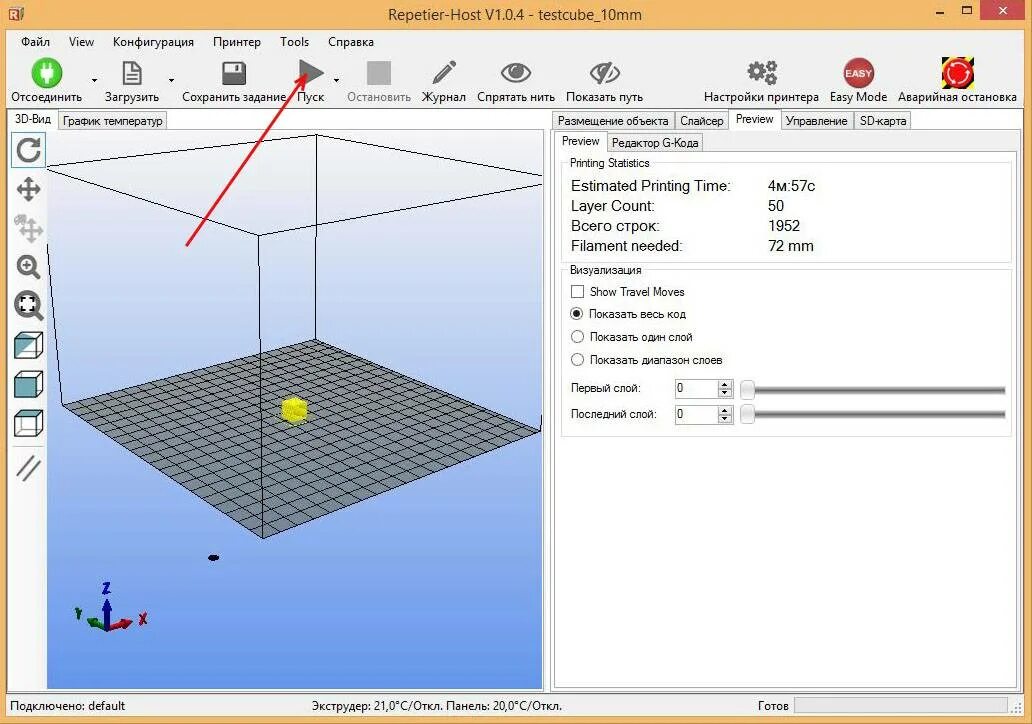Image resolution: width=1032 pixels, height=724 pixels.
Task: Click the green Disconnect (Отсоединить) plug icon
Action: point(47,72)
